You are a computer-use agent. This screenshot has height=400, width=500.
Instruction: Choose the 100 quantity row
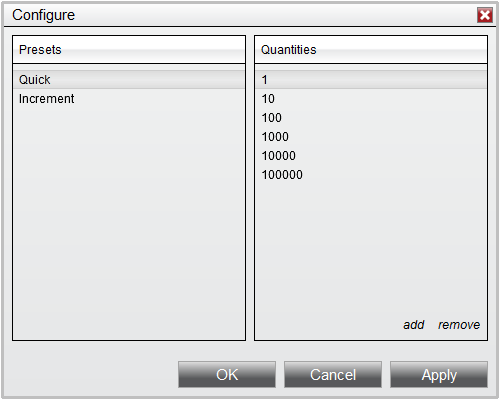tap(371, 118)
